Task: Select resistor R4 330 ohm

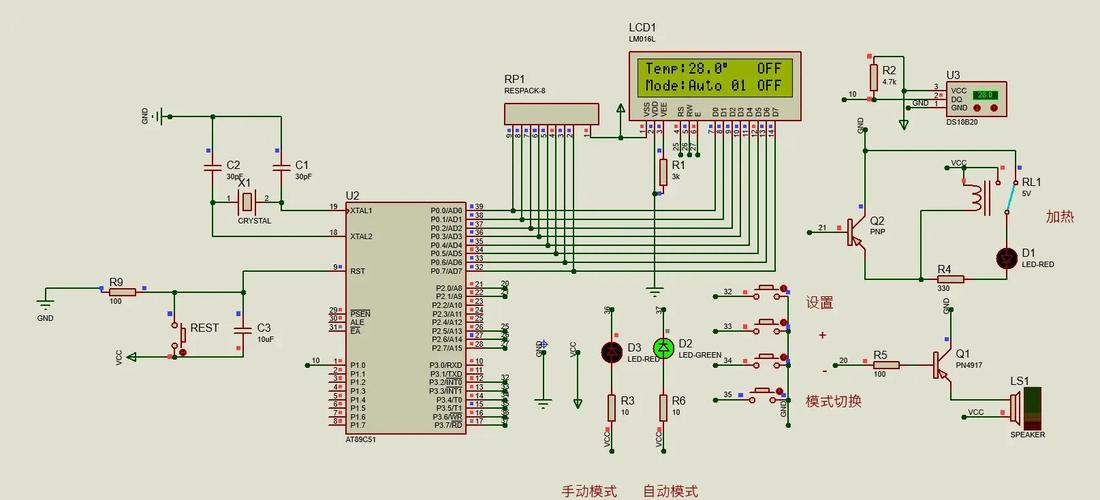Action: 951,278
